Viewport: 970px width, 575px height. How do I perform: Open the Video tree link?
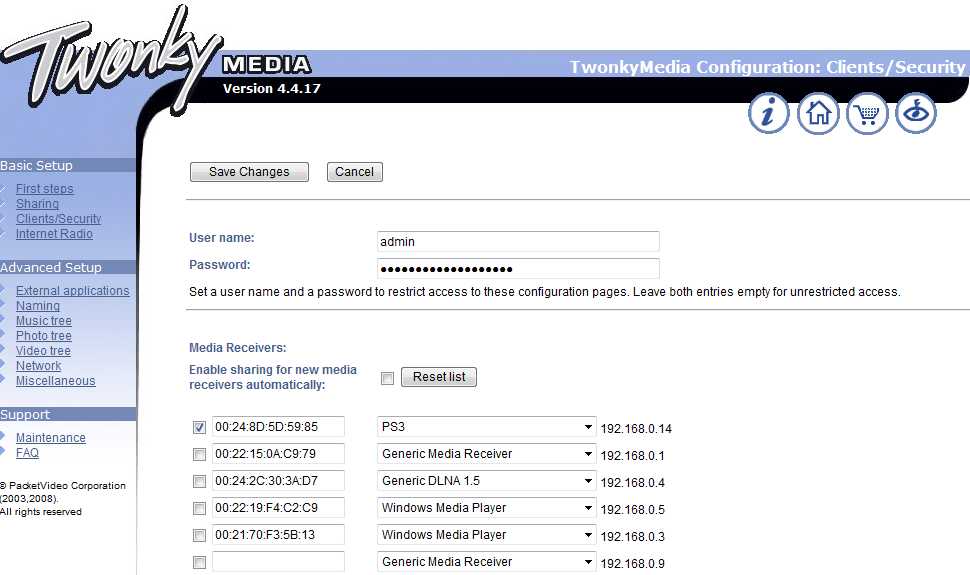tap(43, 350)
